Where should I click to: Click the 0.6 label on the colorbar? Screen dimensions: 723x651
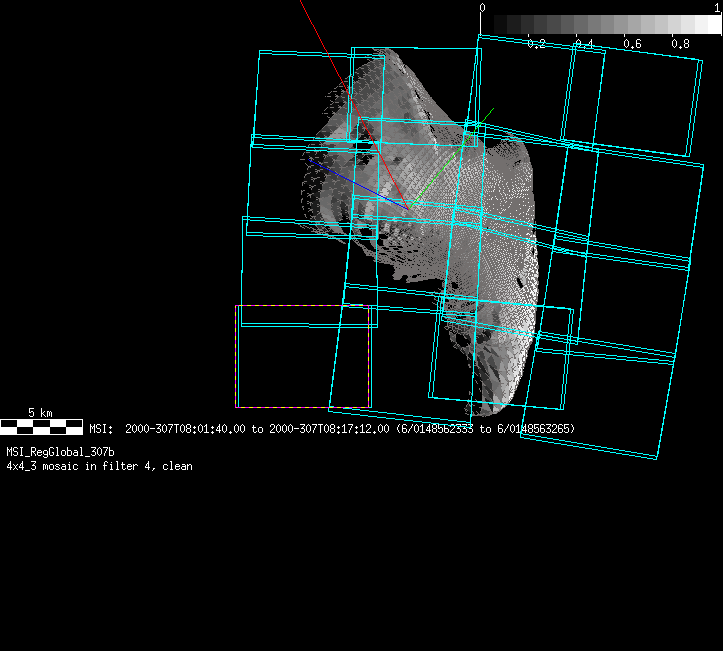pos(631,44)
